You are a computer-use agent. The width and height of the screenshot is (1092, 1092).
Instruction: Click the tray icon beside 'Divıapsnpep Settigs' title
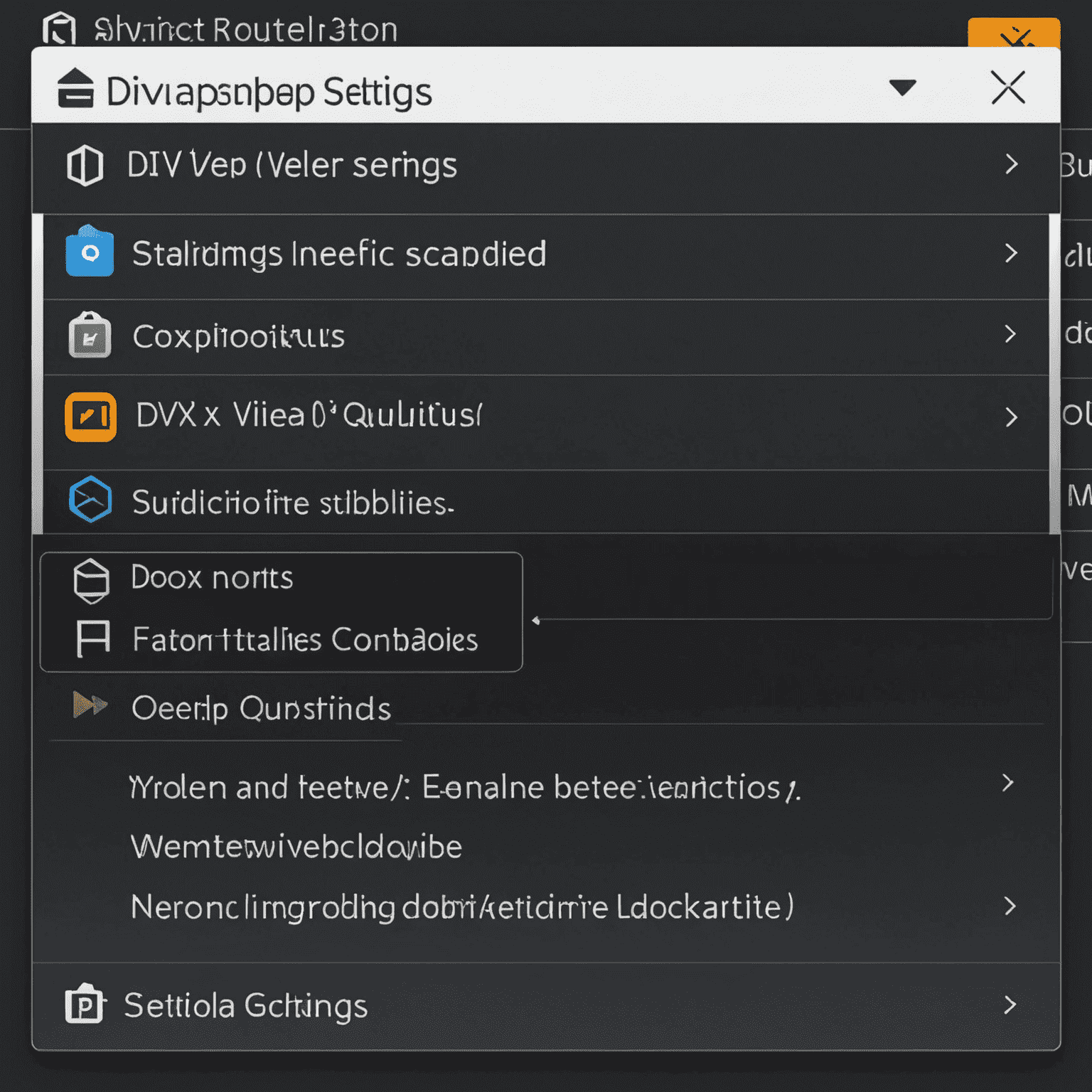click(75, 90)
